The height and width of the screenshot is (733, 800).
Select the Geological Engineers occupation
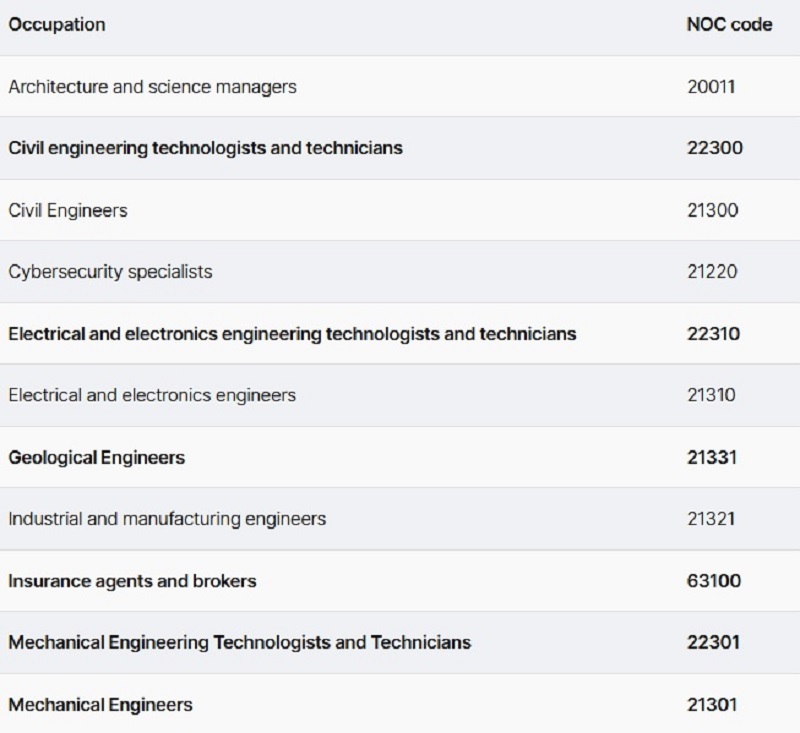coord(97,458)
